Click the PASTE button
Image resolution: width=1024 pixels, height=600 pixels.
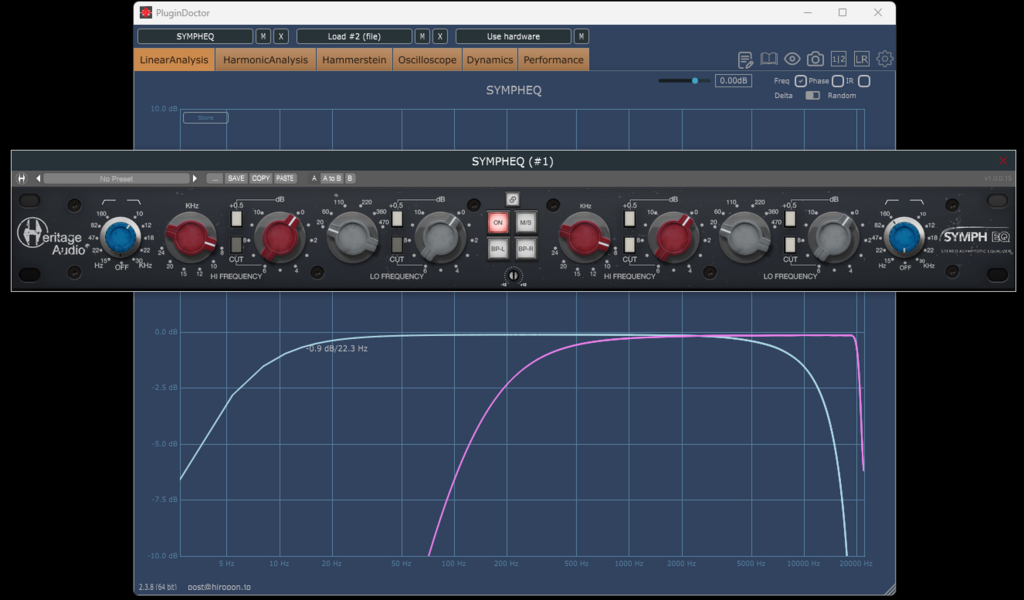click(x=285, y=178)
